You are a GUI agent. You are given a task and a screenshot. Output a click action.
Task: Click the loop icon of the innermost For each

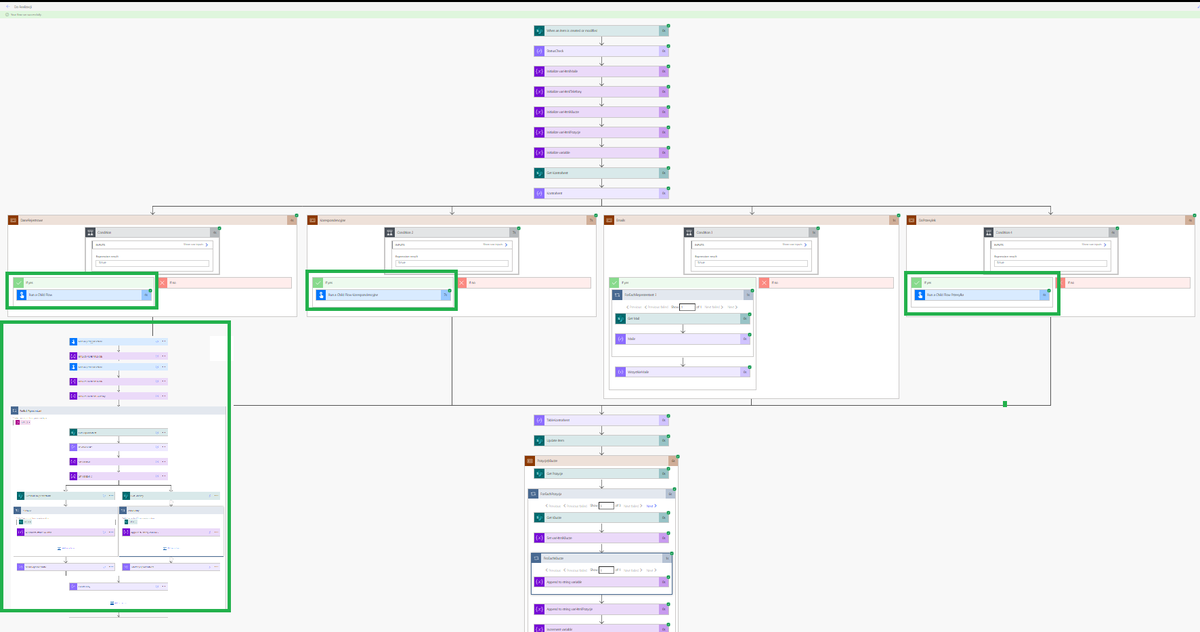(x=537, y=558)
